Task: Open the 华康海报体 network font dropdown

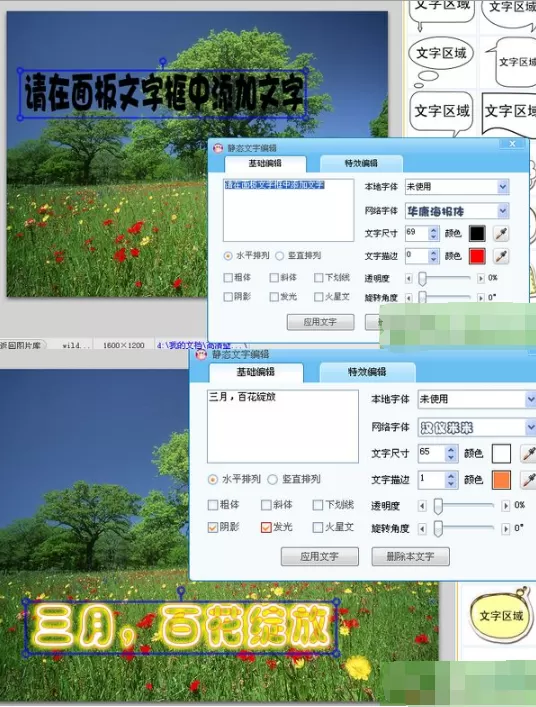Action: (503, 211)
